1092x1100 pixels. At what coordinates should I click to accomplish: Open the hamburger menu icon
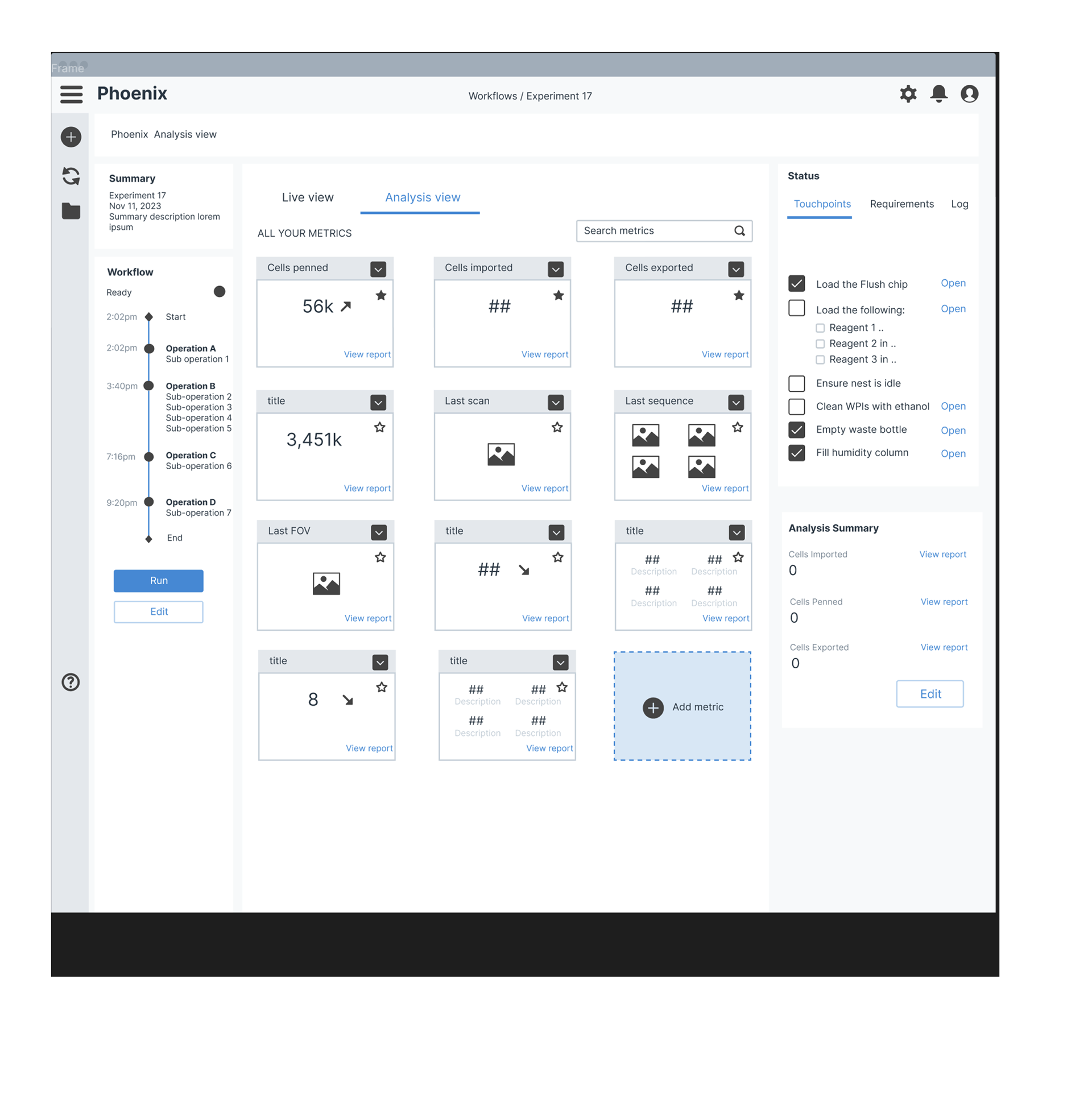click(x=71, y=94)
